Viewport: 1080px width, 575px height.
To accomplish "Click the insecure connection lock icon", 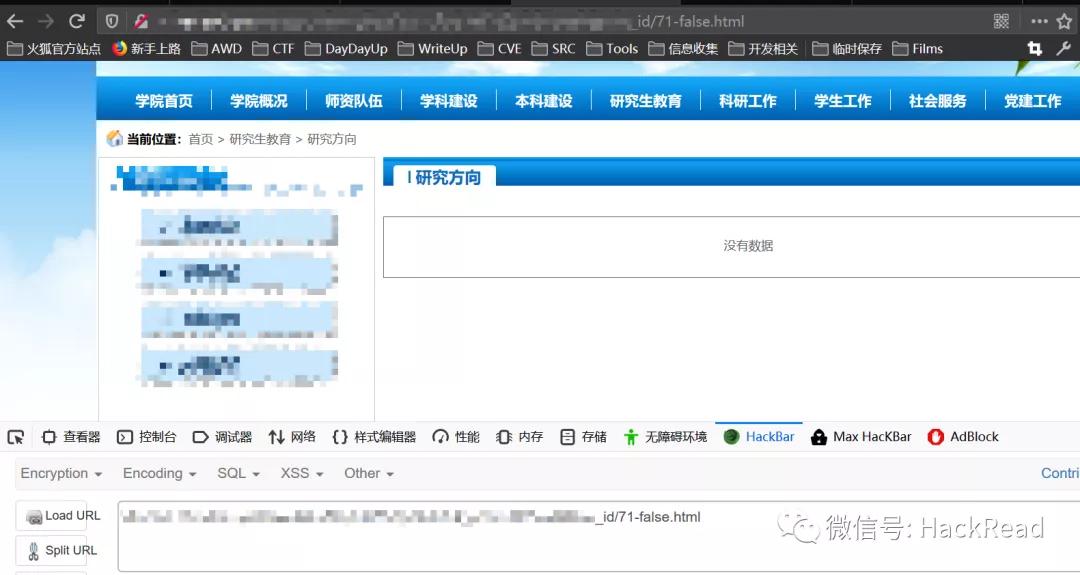I will pos(141,21).
